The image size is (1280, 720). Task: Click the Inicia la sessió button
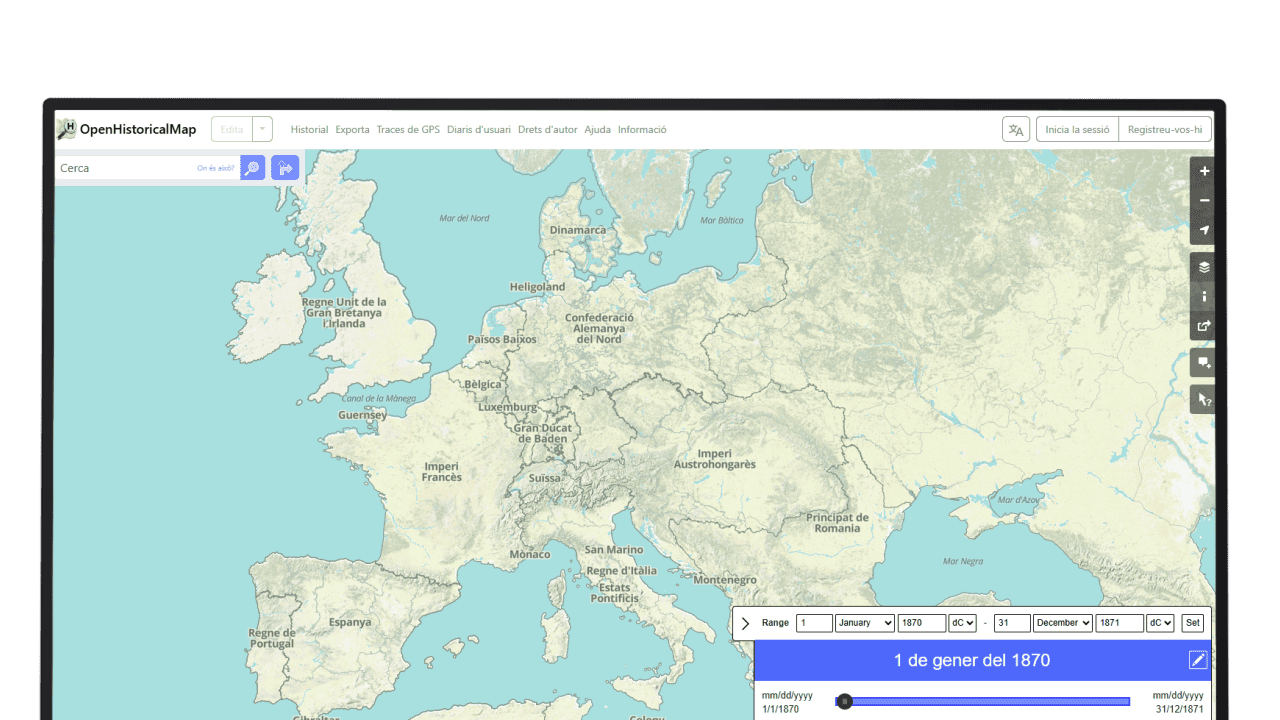point(1077,128)
